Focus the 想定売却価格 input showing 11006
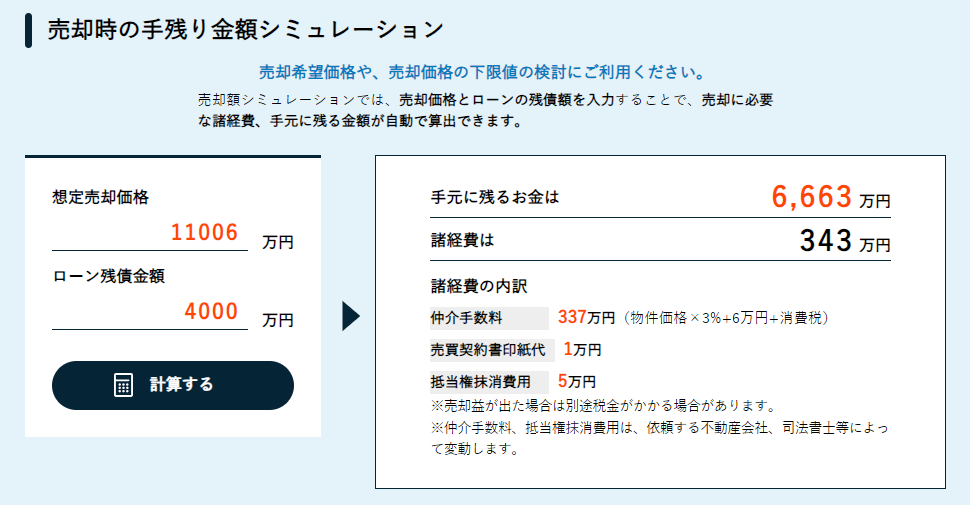The image size is (970, 505). tap(150, 233)
